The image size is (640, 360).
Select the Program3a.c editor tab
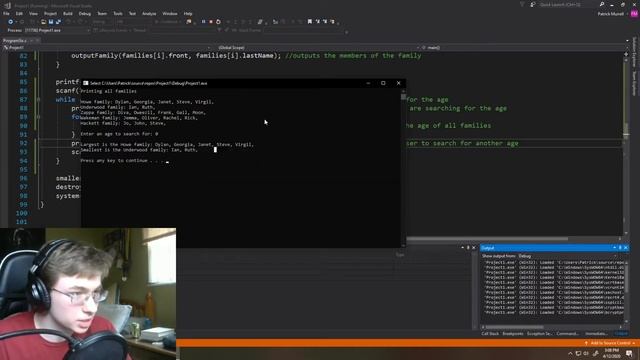click(x=15, y=40)
